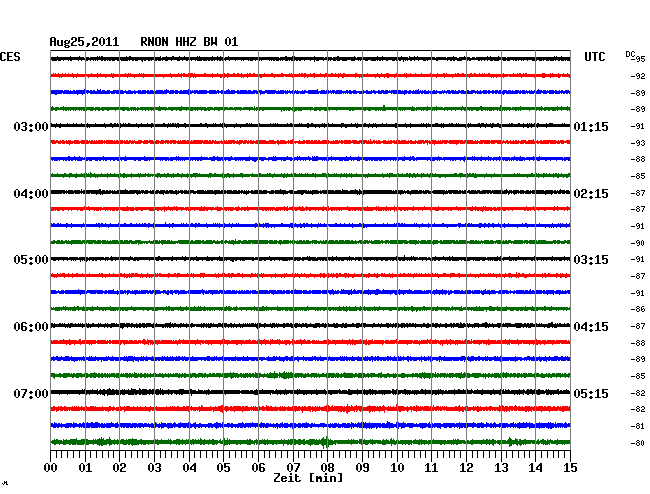Click the 05 minute axis tick label

[x=223, y=468]
